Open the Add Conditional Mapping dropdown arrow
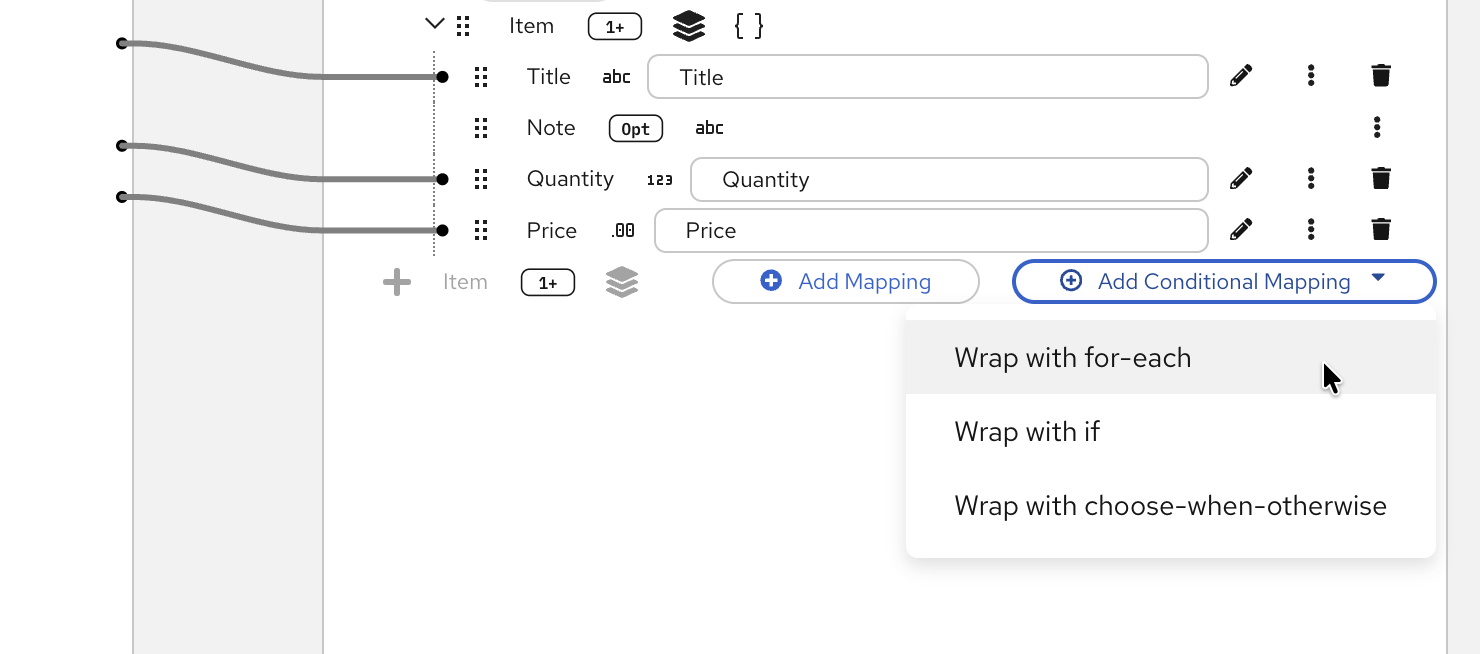This screenshot has height=654, width=1480. 1379,280
